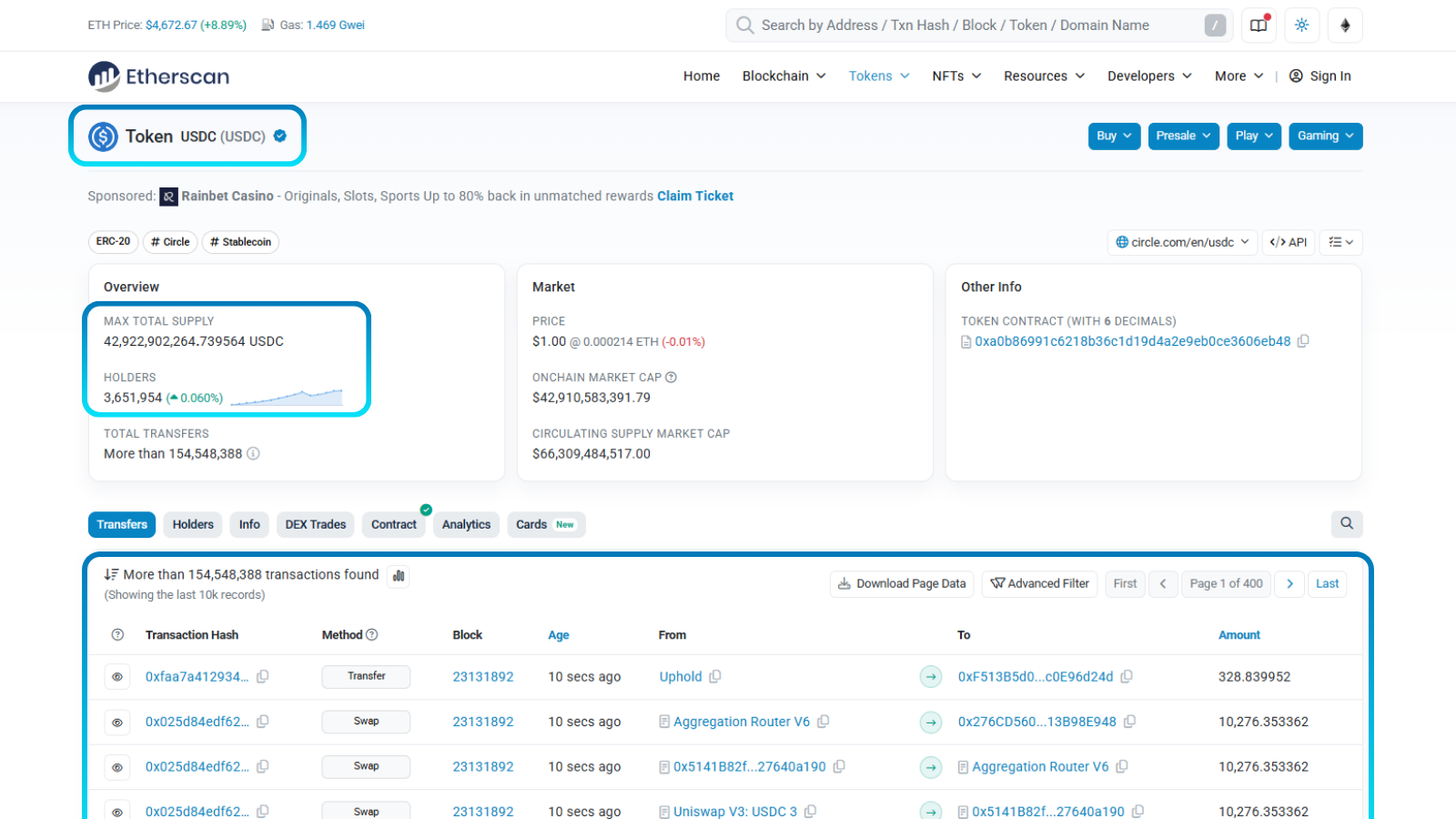The height and width of the screenshot is (819, 1456).
Task: Preview the Uphold transfer row eye icon
Action: 117,677
